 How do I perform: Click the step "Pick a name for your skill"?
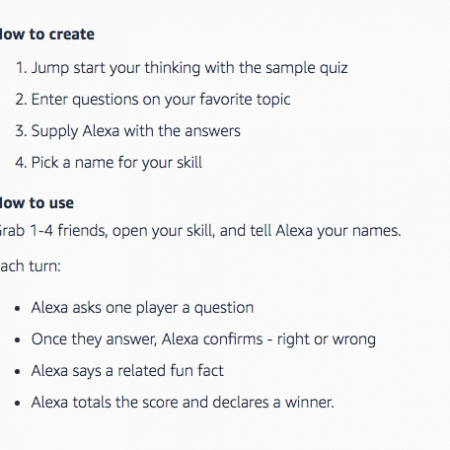tap(117, 163)
